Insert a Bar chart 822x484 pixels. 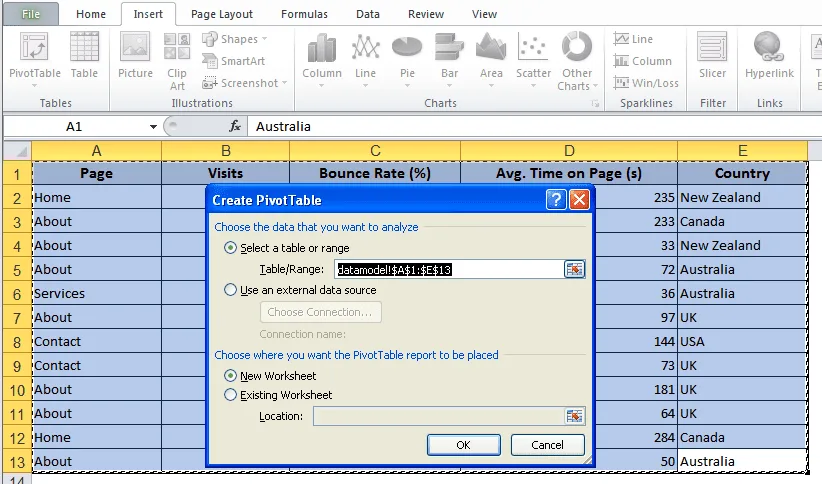[x=449, y=60]
